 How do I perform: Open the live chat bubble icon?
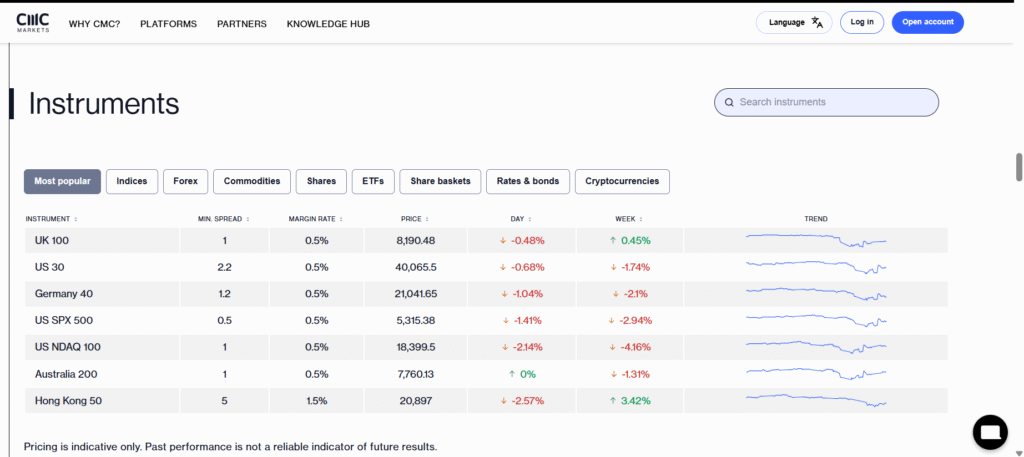(x=990, y=431)
